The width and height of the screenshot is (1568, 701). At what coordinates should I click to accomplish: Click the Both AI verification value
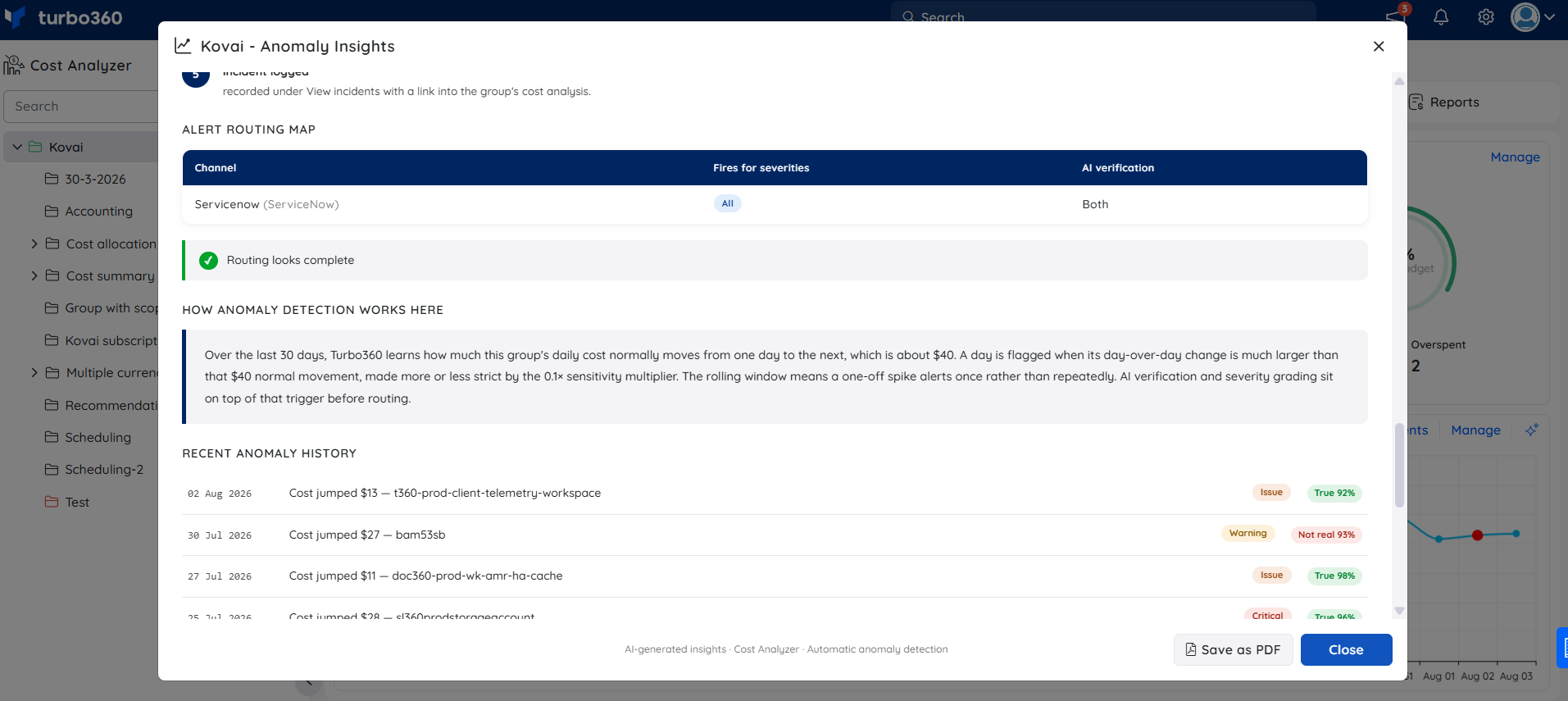(x=1095, y=204)
